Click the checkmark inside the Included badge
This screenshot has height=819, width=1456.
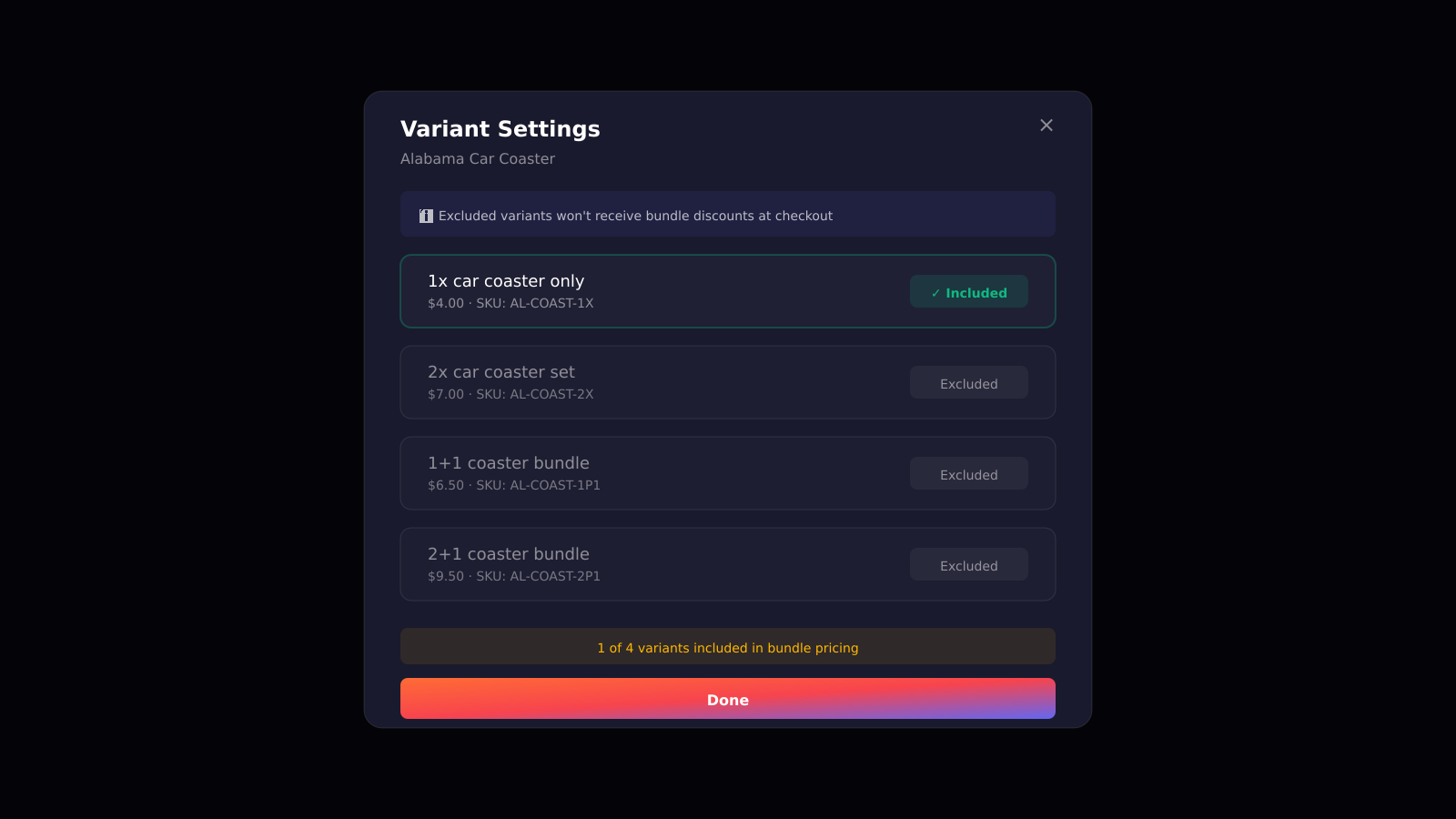[935, 292]
